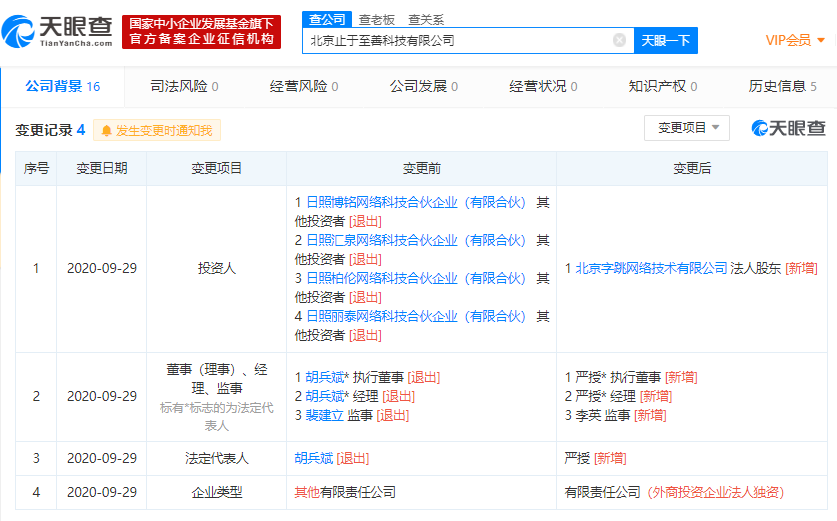837x521 pixels.
Task: Click 严授 执行董事 [新增] entry
Action: pos(631,377)
